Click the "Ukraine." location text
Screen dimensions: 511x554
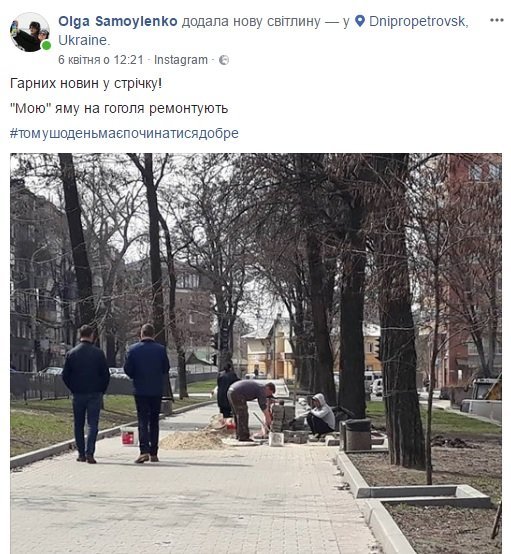(x=84, y=40)
